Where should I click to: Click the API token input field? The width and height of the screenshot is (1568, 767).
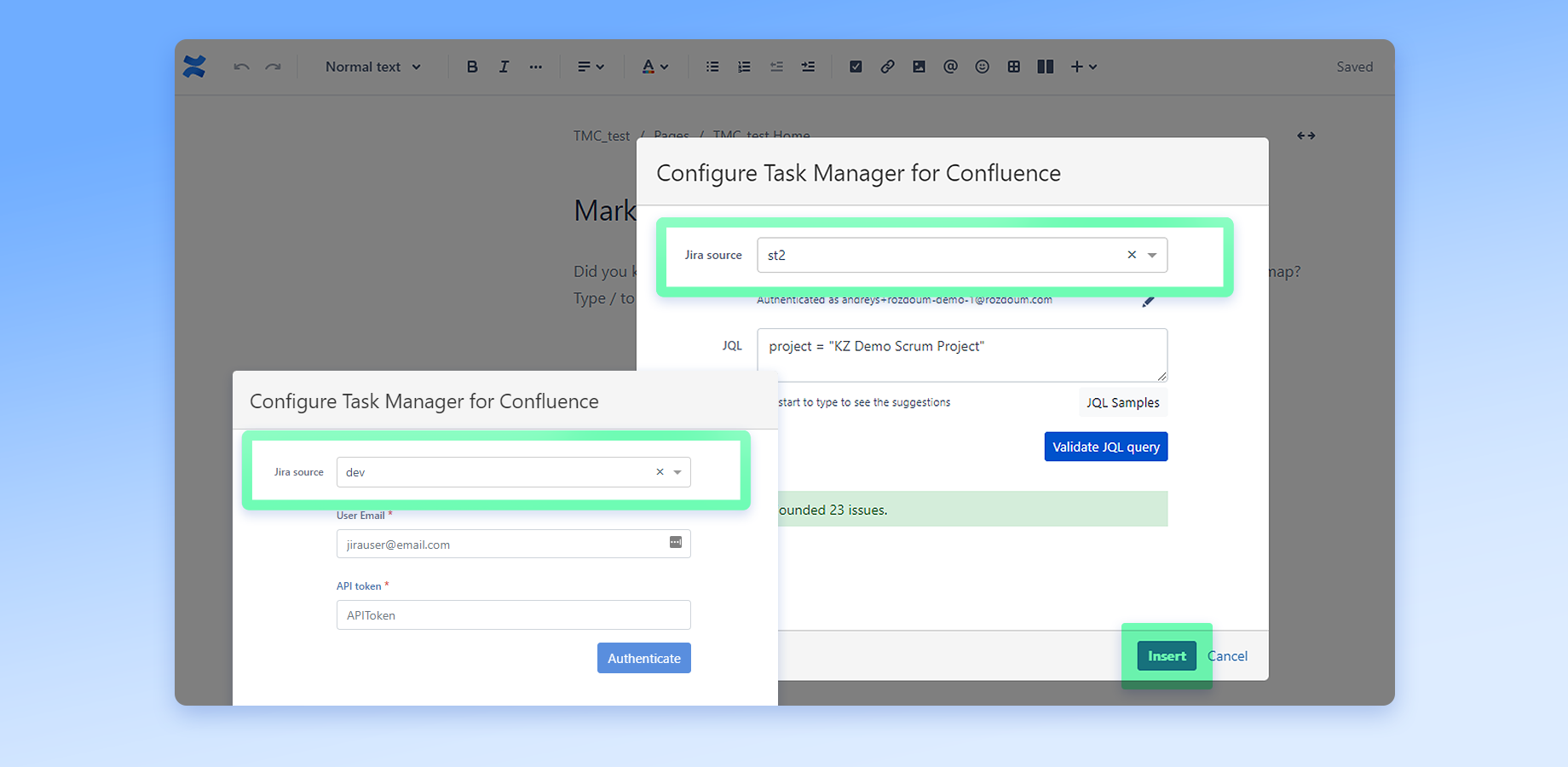513,614
